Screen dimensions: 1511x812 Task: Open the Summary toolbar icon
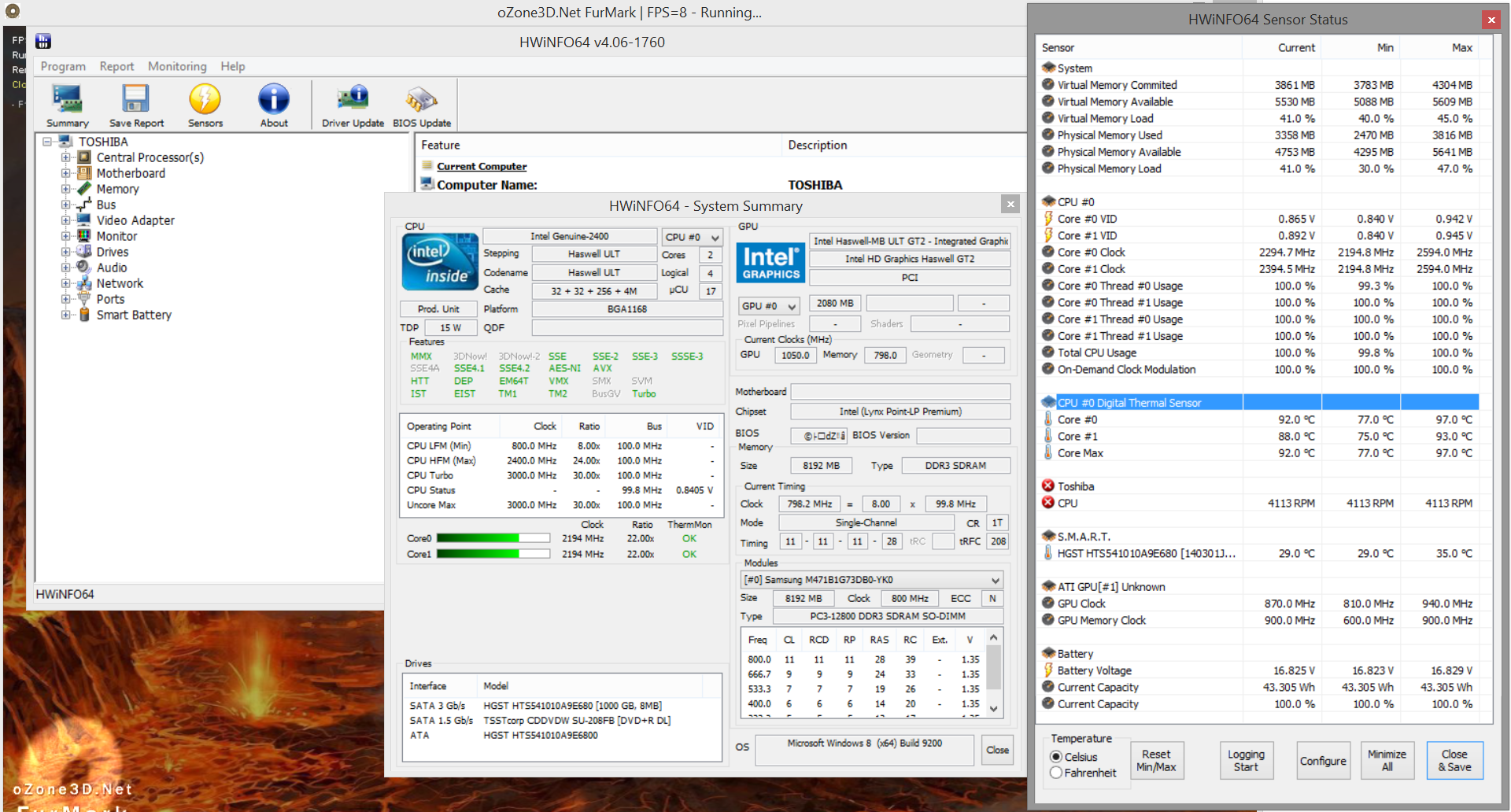67,105
